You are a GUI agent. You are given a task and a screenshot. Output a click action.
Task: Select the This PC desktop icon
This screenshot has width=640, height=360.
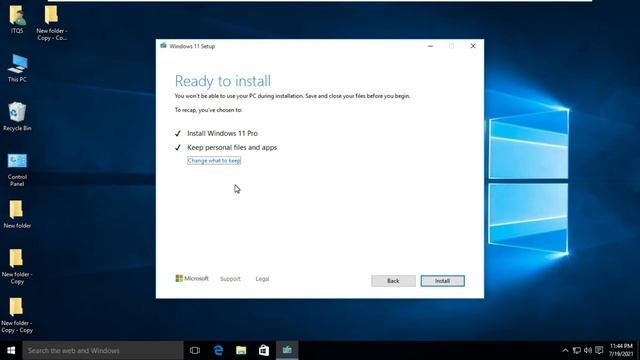coord(17,68)
